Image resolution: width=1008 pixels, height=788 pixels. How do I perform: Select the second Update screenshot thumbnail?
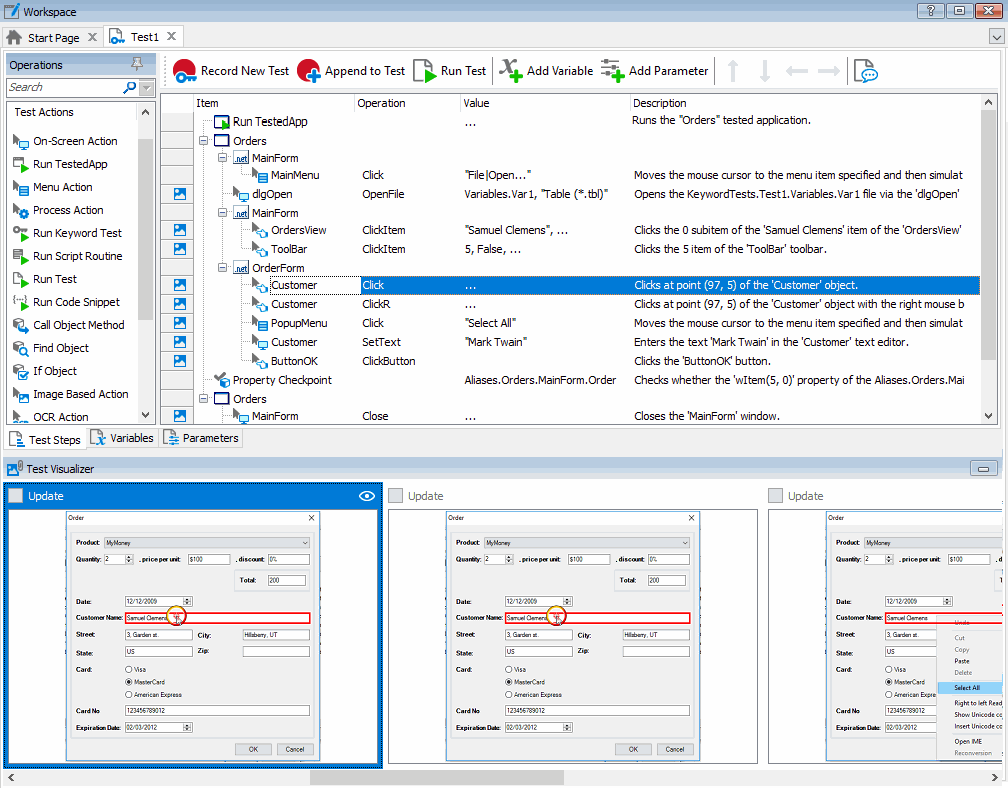point(573,636)
